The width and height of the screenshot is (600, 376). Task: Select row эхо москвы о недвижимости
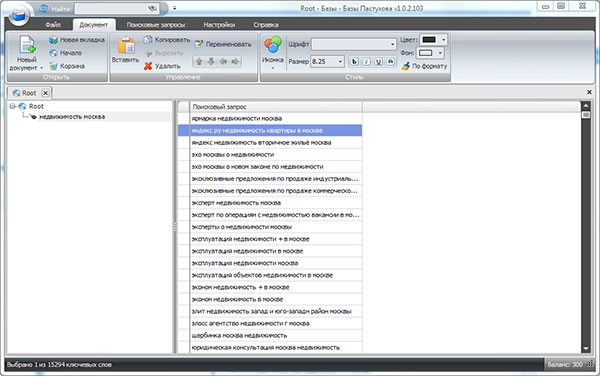[x=276, y=155]
